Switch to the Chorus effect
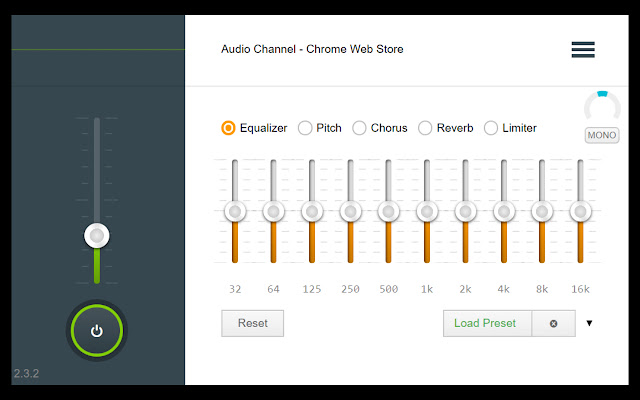This screenshot has width=640, height=400. click(x=359, y=128)
